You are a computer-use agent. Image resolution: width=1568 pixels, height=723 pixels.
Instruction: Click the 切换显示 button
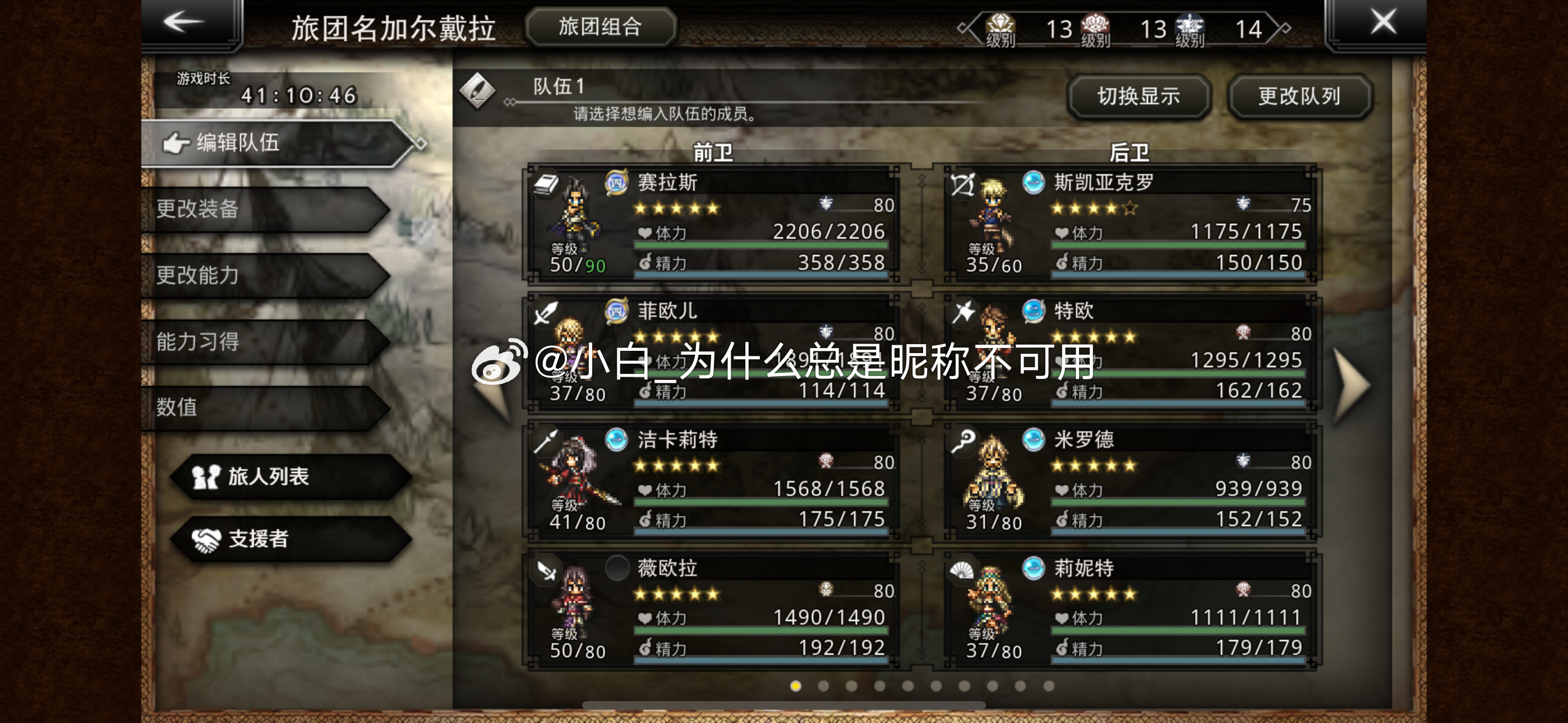coord(1138,96)
